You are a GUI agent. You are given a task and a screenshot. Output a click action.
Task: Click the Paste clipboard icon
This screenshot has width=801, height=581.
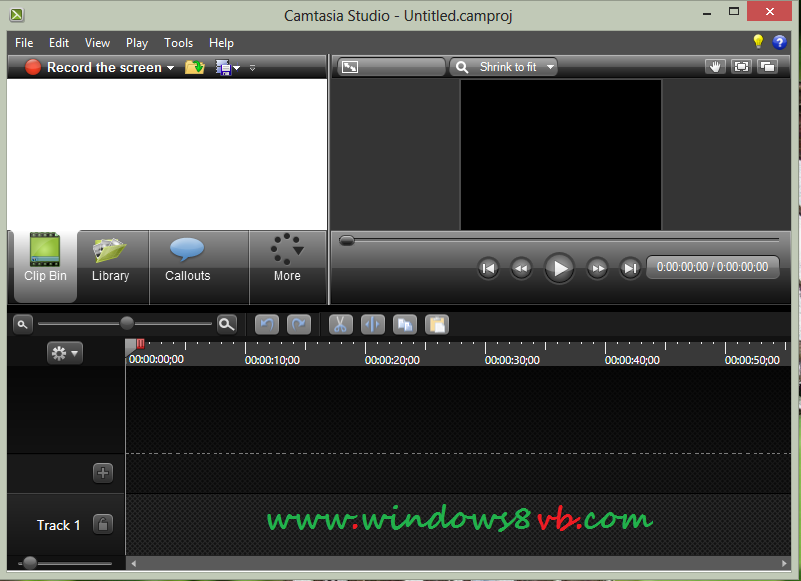(x=436, y=324)
